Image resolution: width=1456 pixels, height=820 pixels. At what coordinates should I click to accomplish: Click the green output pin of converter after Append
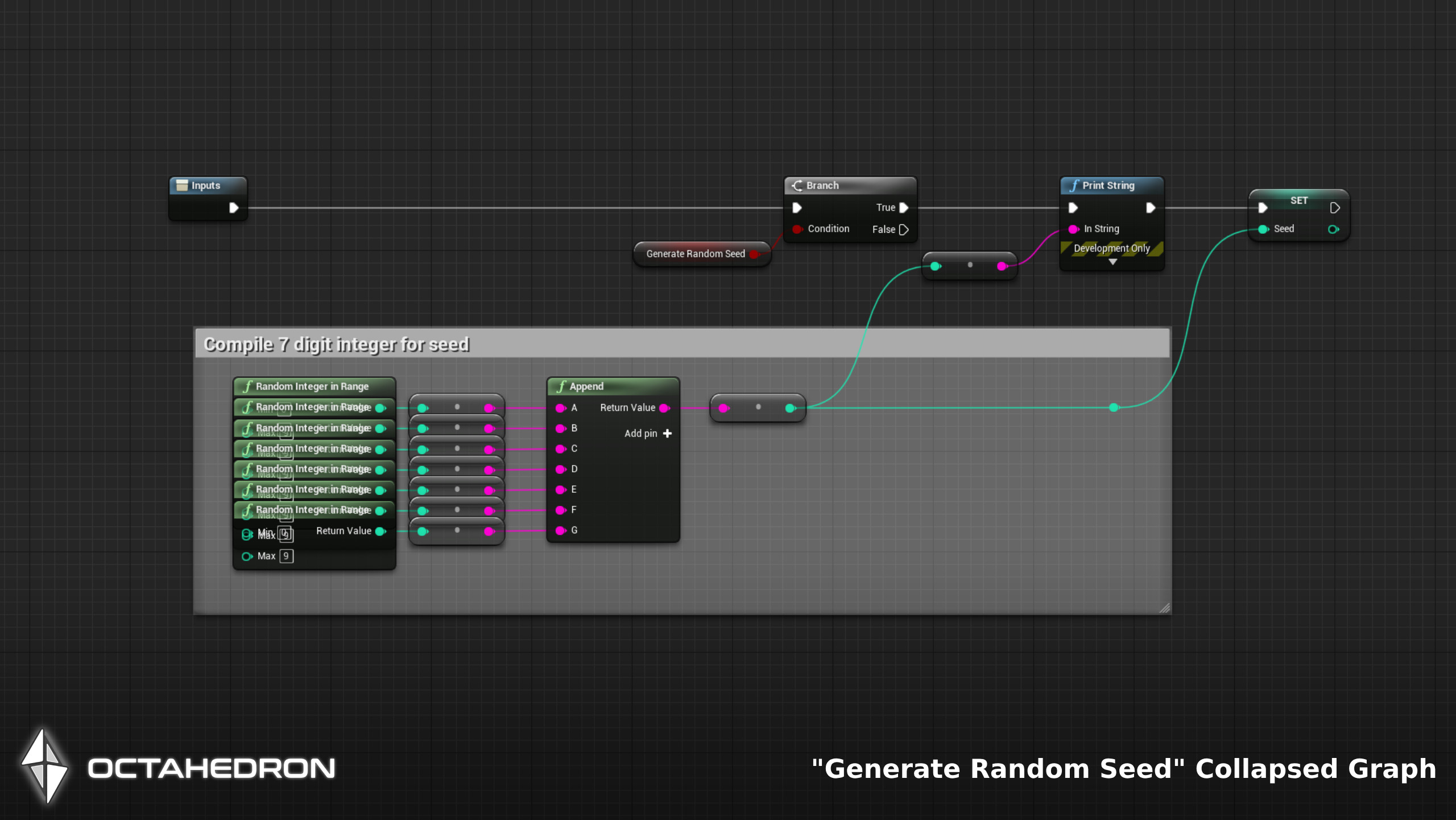(x=790, y=407)
